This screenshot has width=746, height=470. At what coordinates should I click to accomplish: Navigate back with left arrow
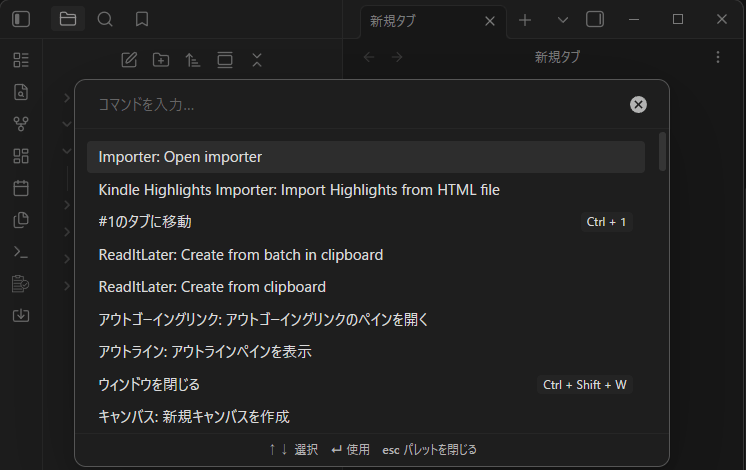369,57
